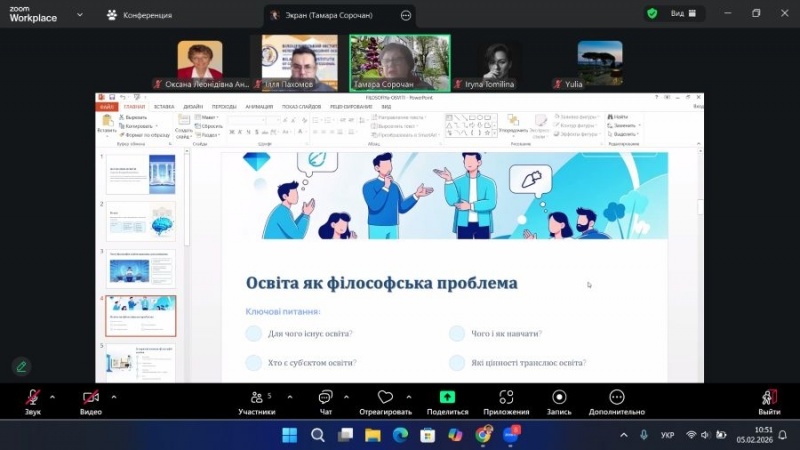Unmute microphone with the Звук button
The width and height of the screenshot is (800, 450).
[x=33, y=398]
